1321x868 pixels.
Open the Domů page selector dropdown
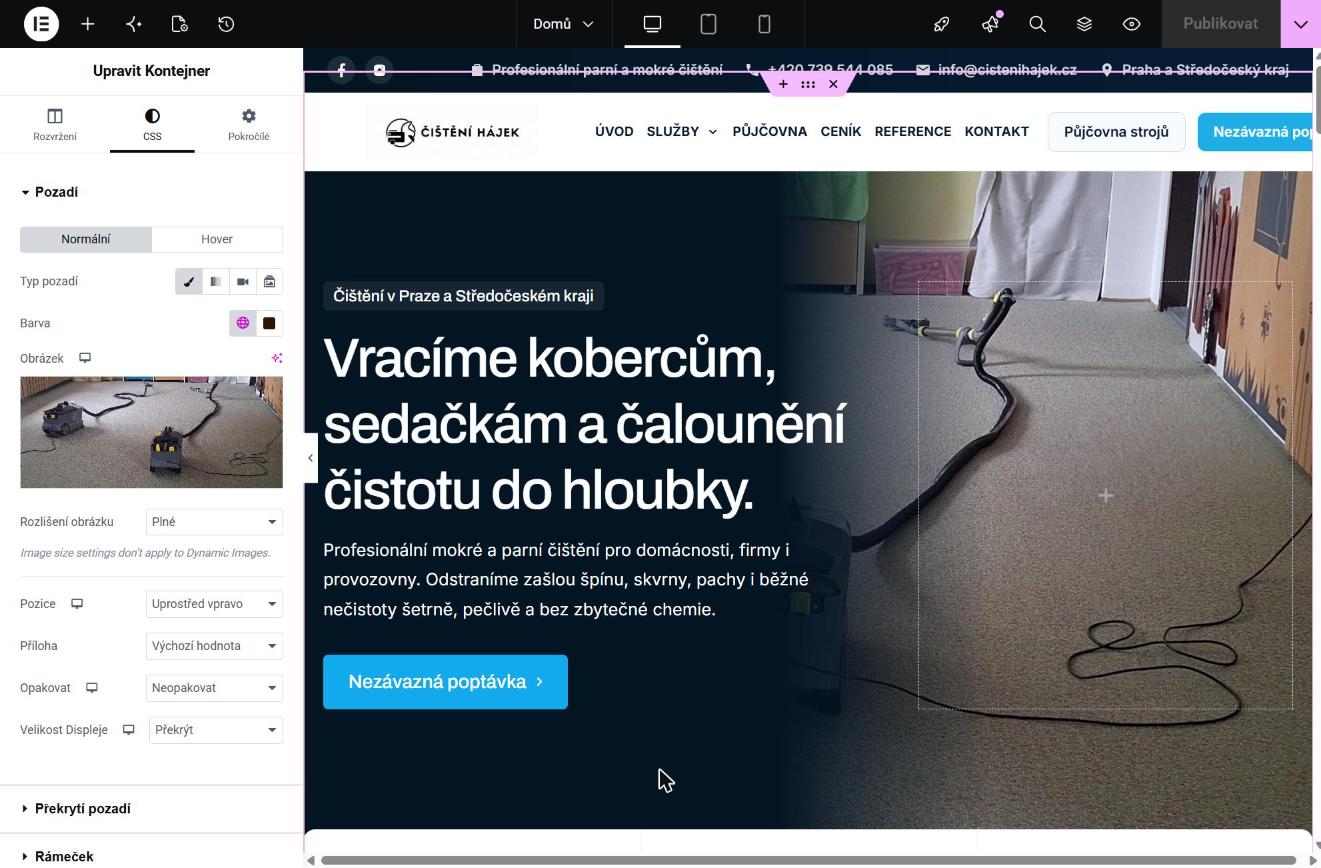[563, 24]
